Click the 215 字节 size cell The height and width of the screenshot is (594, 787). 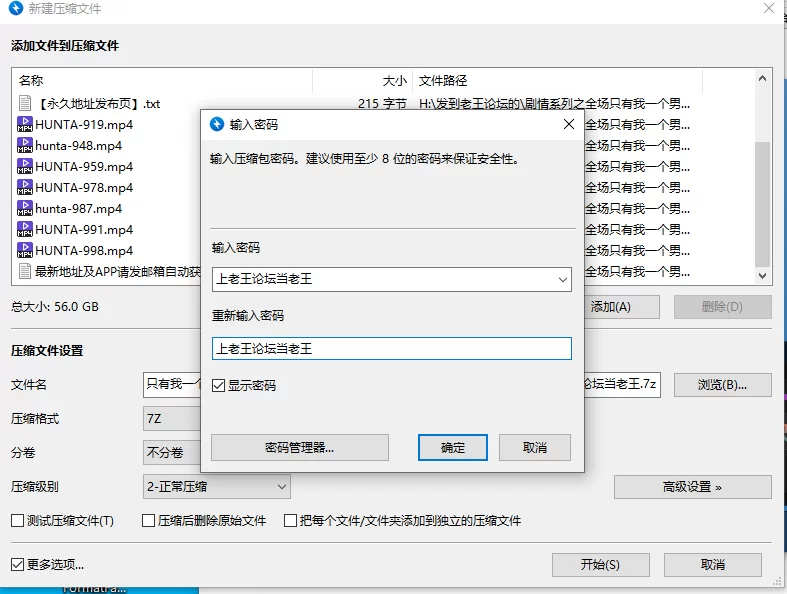coord(382,104)
